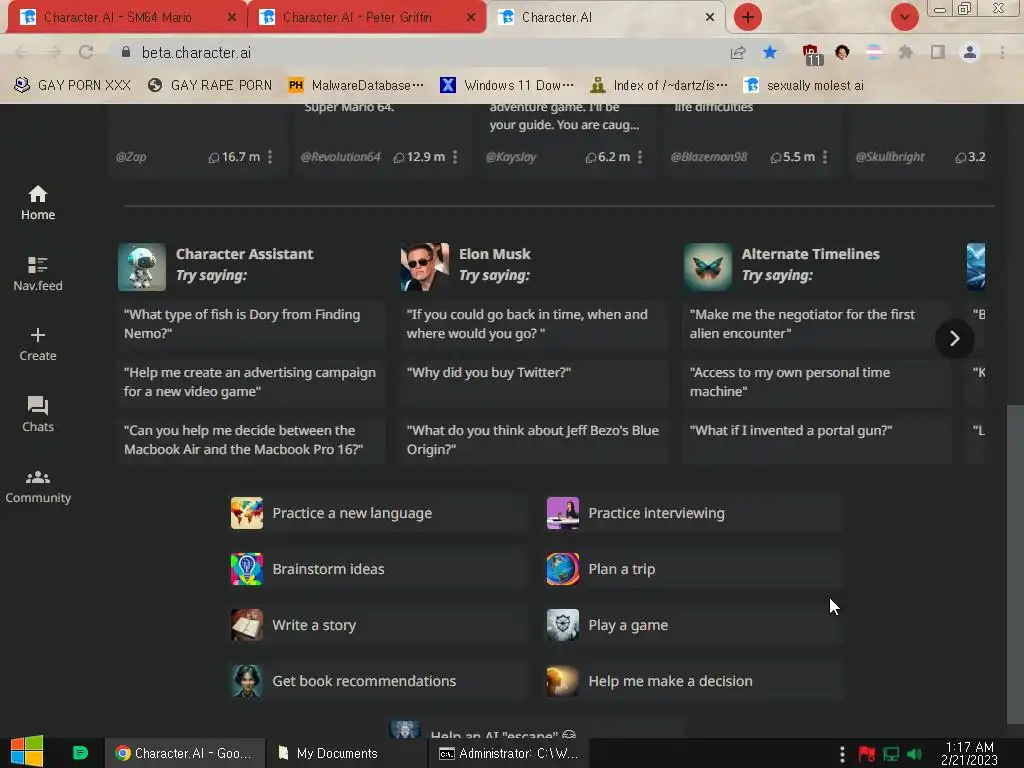Click the taskbar clock showing 1:17 AM
Viewport: 1024px width, 768px height.
click(969, 753)
